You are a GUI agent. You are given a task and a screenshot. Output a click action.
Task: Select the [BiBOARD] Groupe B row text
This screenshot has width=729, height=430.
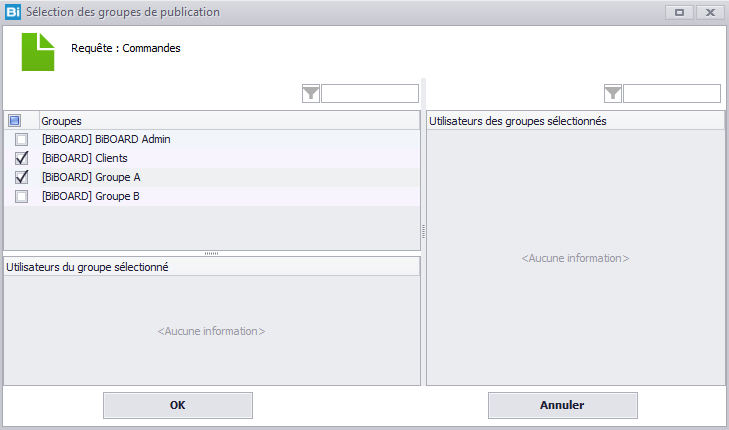(x=91, y=197)
